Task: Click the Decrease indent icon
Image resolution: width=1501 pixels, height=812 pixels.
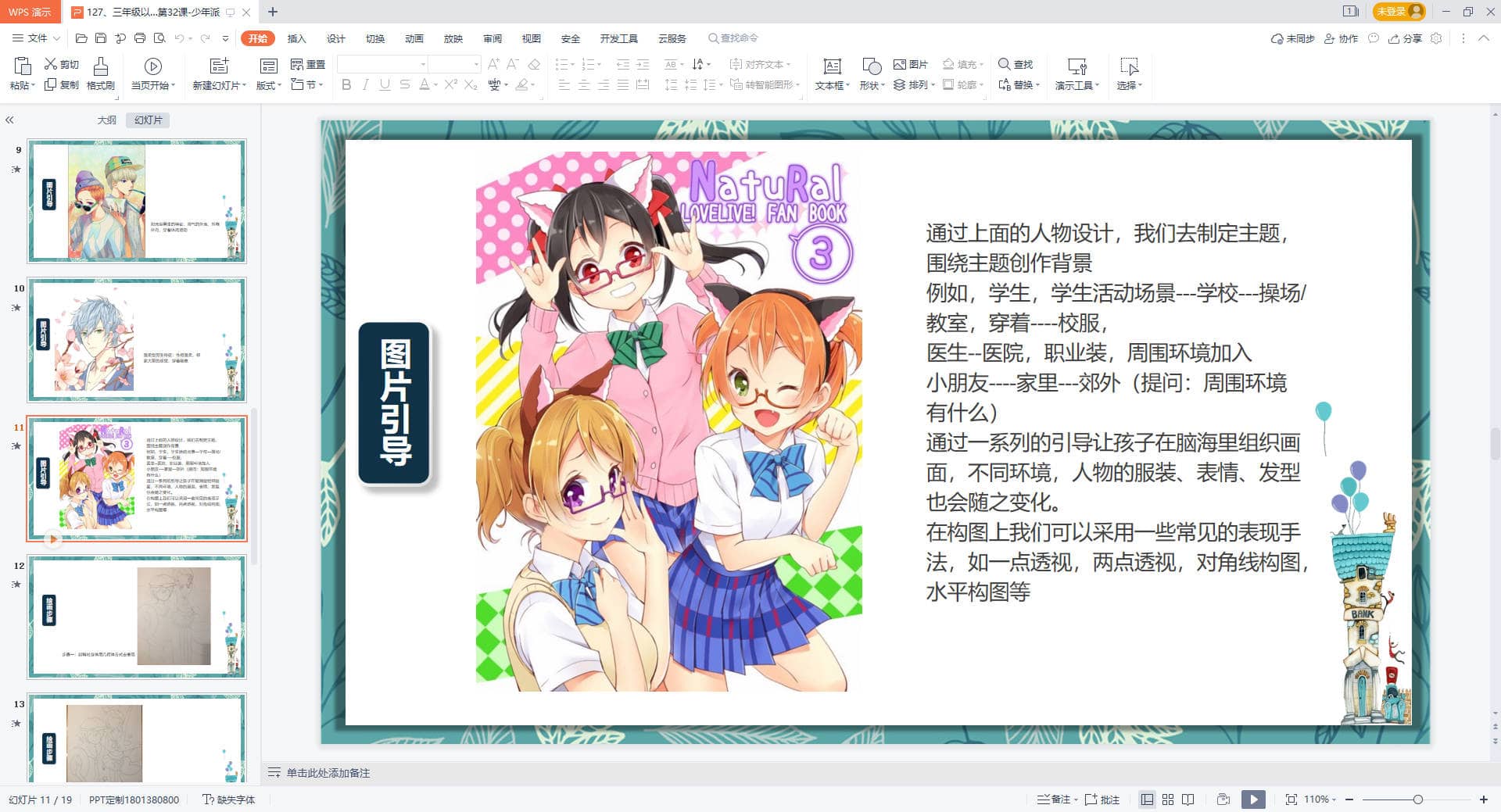Action: pos(623,64)
